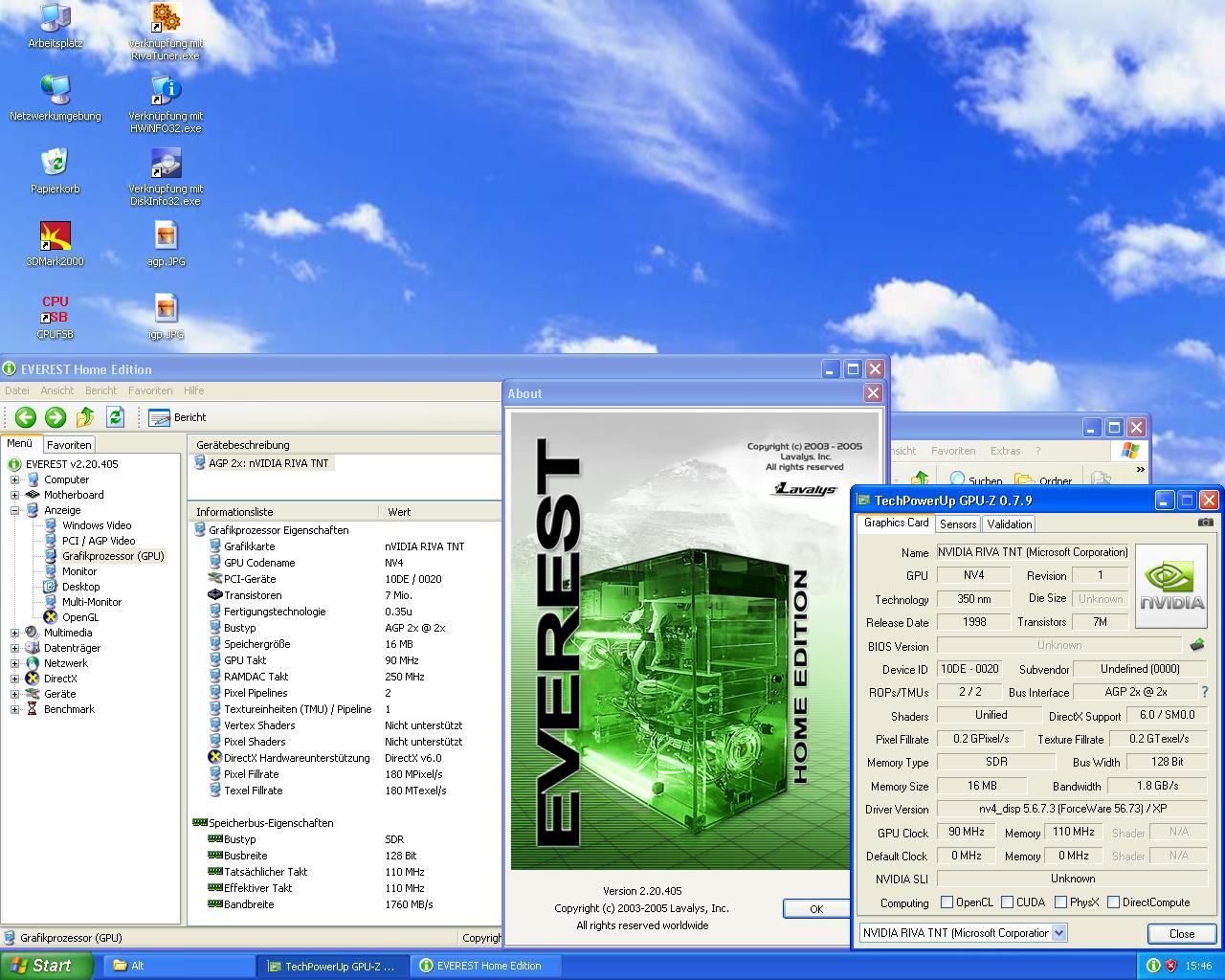Switch to TechPowerUp GPU-Z taskbar button

pos(332,966)
